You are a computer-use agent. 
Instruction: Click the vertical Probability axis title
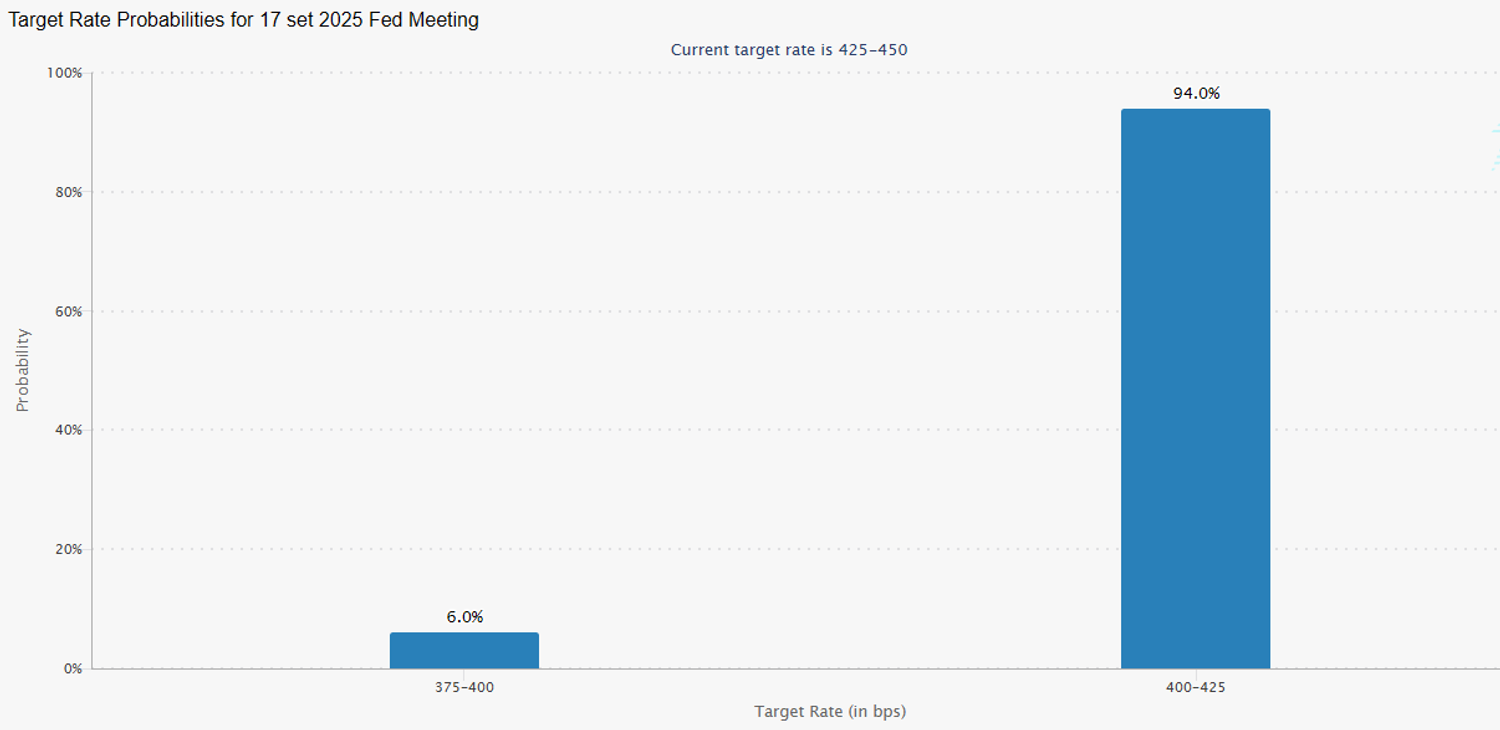23,370
